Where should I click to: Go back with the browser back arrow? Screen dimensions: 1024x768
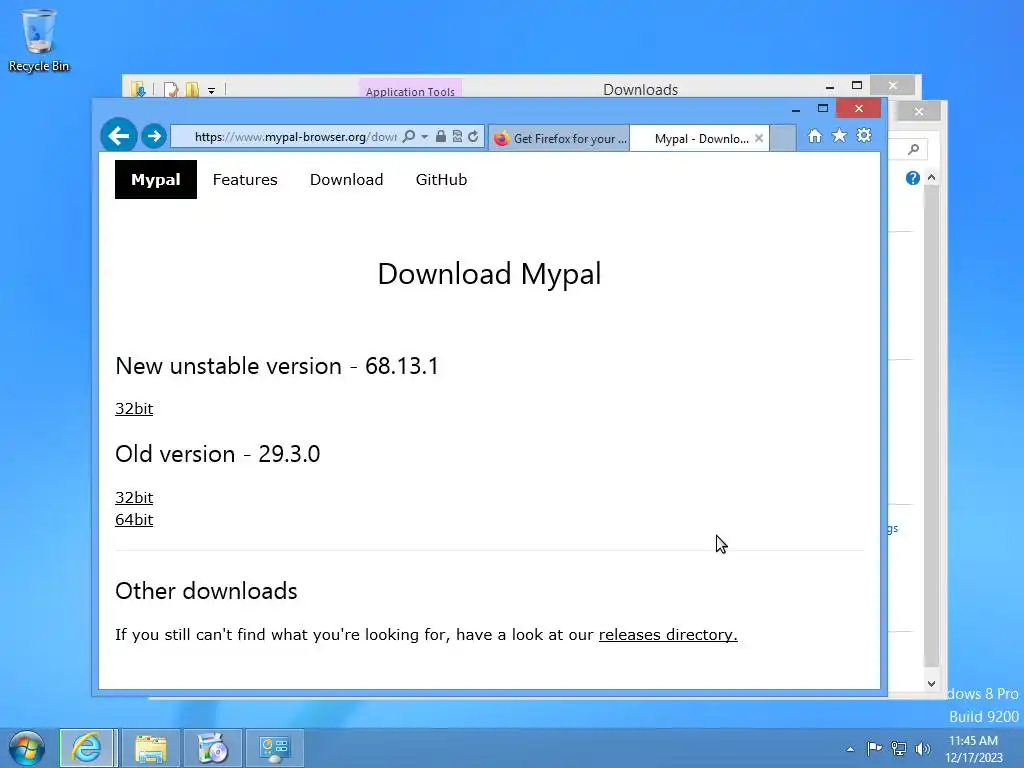(x=118, y=136)
